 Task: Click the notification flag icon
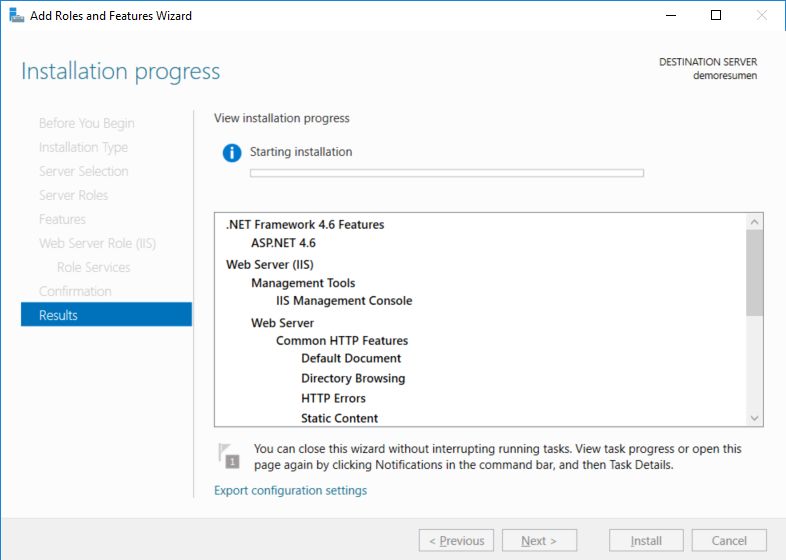(229, 456)
